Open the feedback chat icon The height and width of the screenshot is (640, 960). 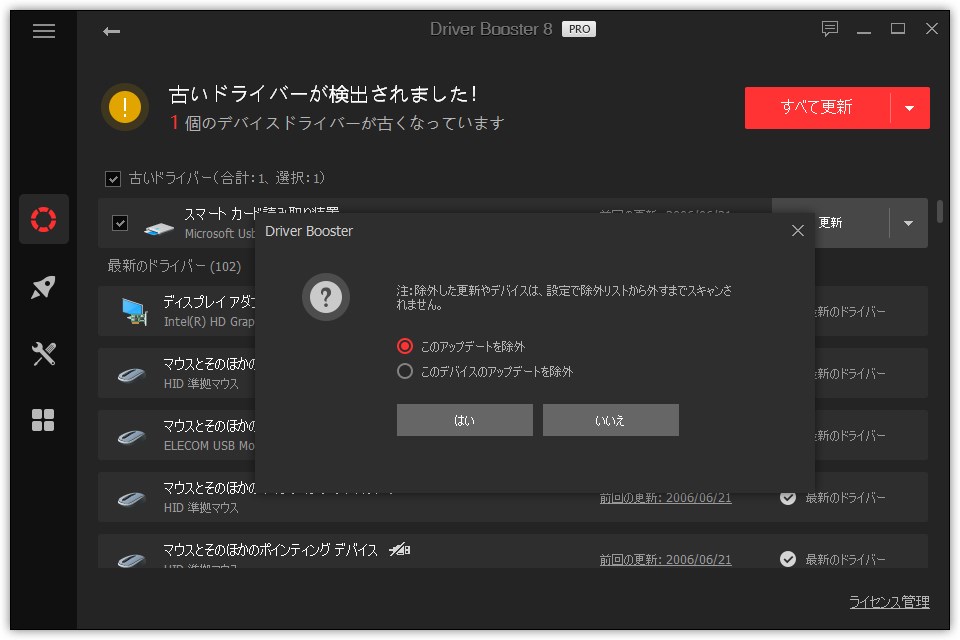830,29
